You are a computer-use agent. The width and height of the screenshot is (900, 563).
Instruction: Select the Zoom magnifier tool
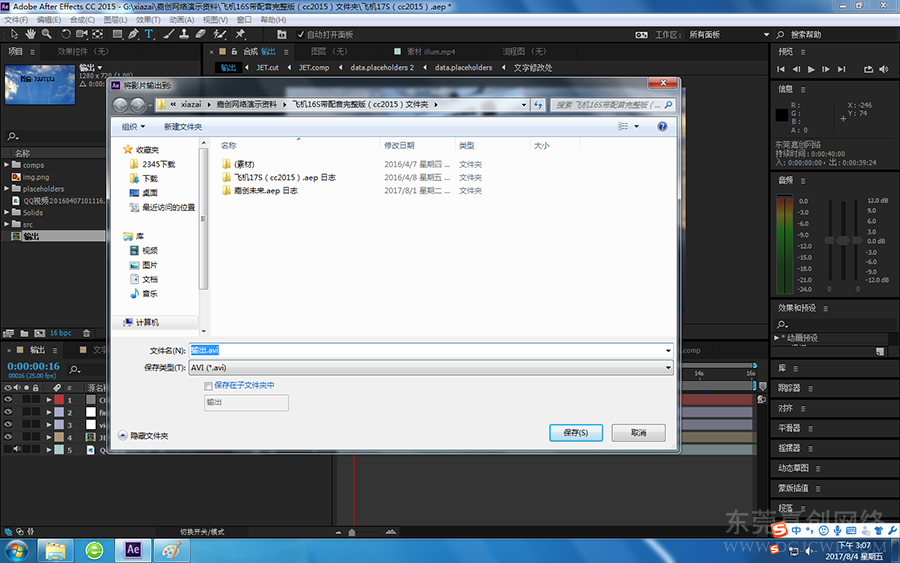pyautogui.click(x=46, y=34)
